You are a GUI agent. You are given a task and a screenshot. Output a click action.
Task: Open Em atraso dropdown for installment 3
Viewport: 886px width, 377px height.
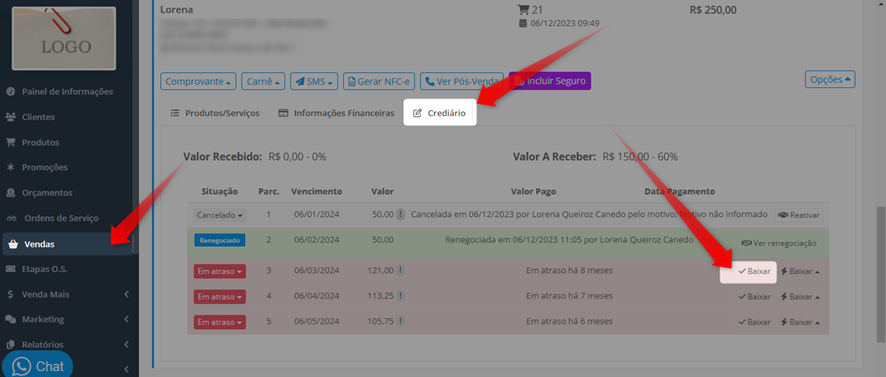[220, 271]
